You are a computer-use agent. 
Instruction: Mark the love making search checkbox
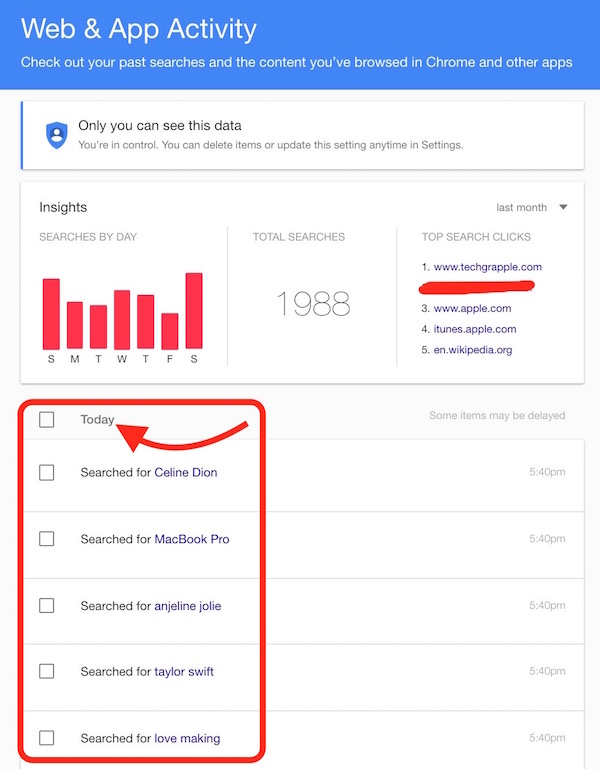pos(47,738)
